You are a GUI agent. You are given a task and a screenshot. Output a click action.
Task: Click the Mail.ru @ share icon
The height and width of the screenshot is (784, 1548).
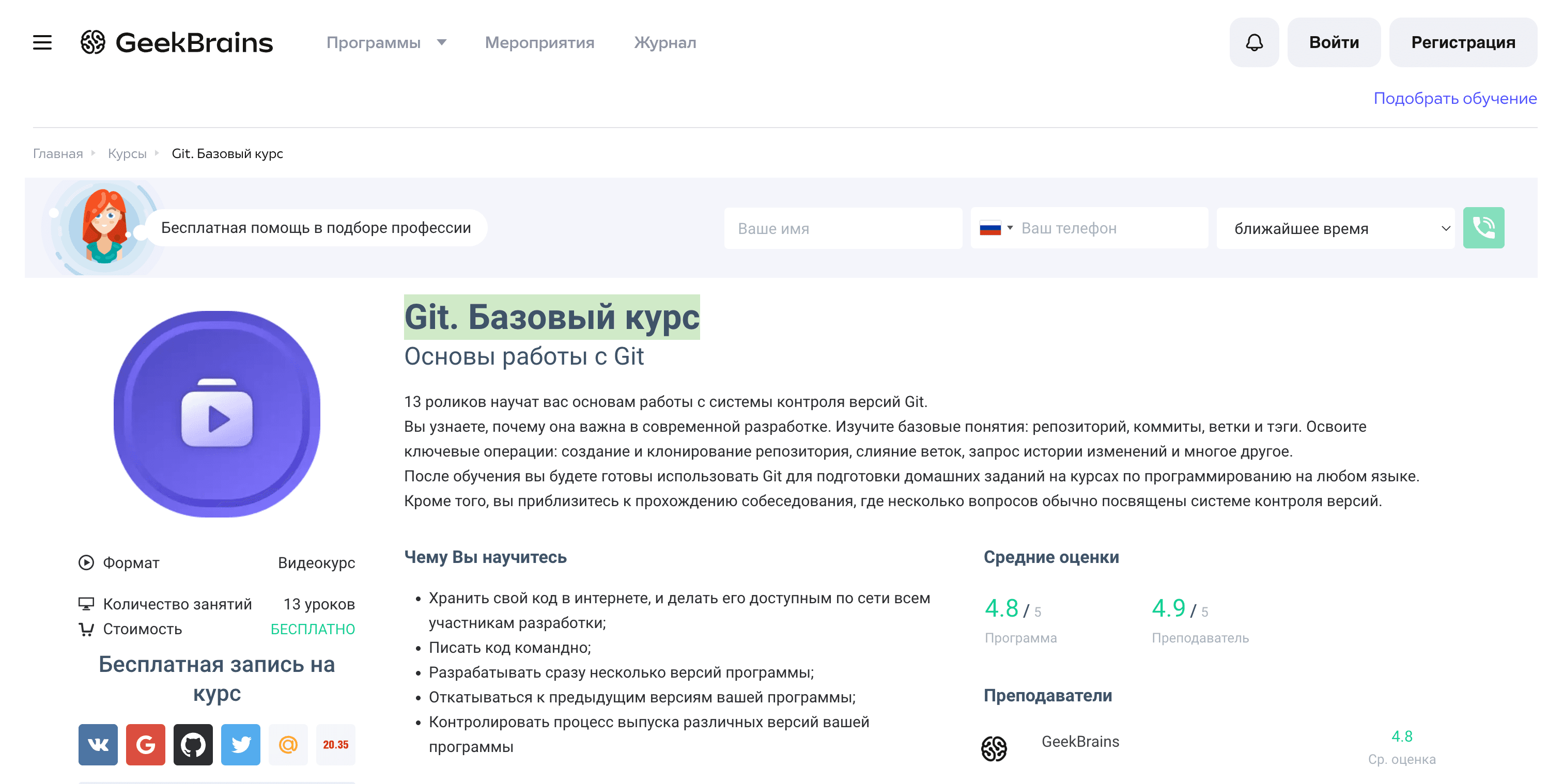coord(288,744)
